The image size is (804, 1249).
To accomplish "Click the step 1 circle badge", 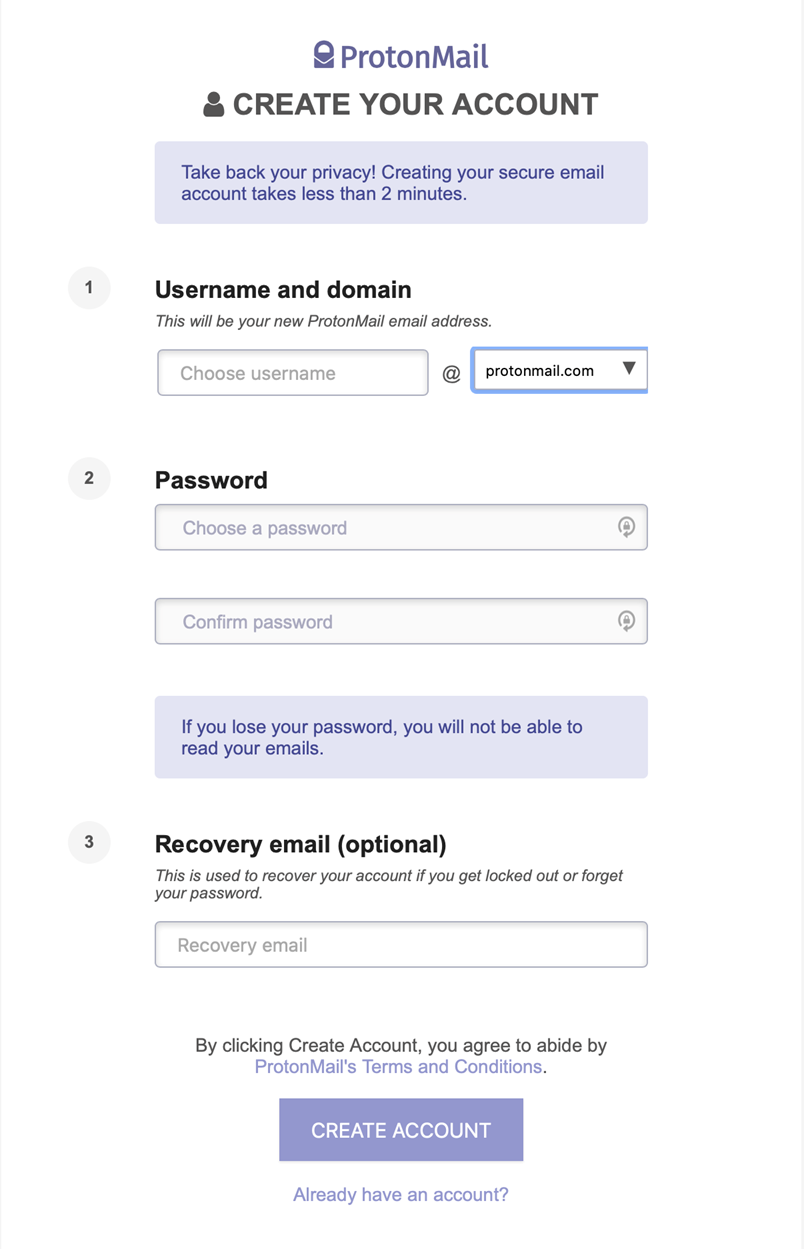I will [x=89, y=288].
